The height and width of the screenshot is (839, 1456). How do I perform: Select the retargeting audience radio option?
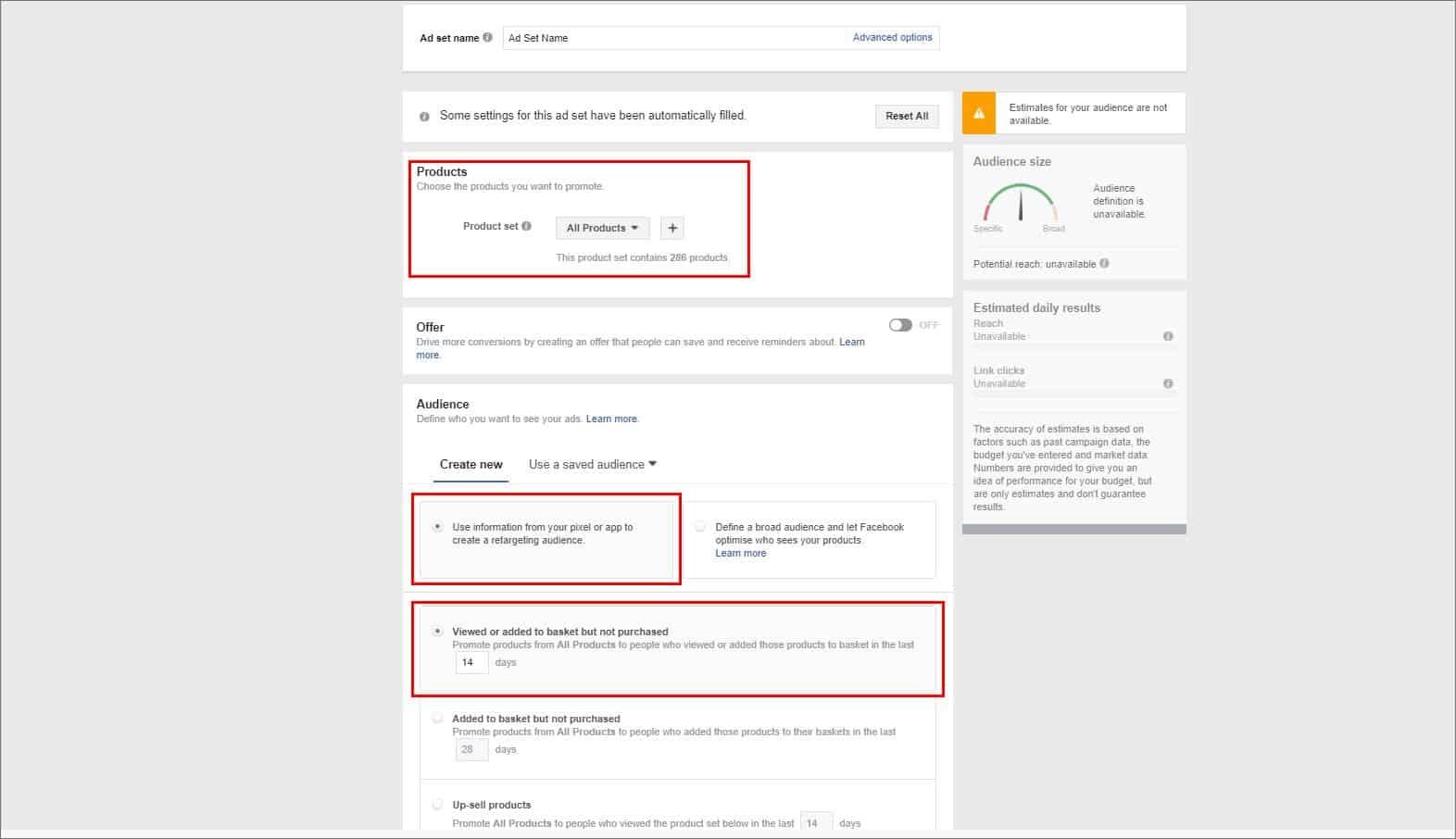(438, 527)
